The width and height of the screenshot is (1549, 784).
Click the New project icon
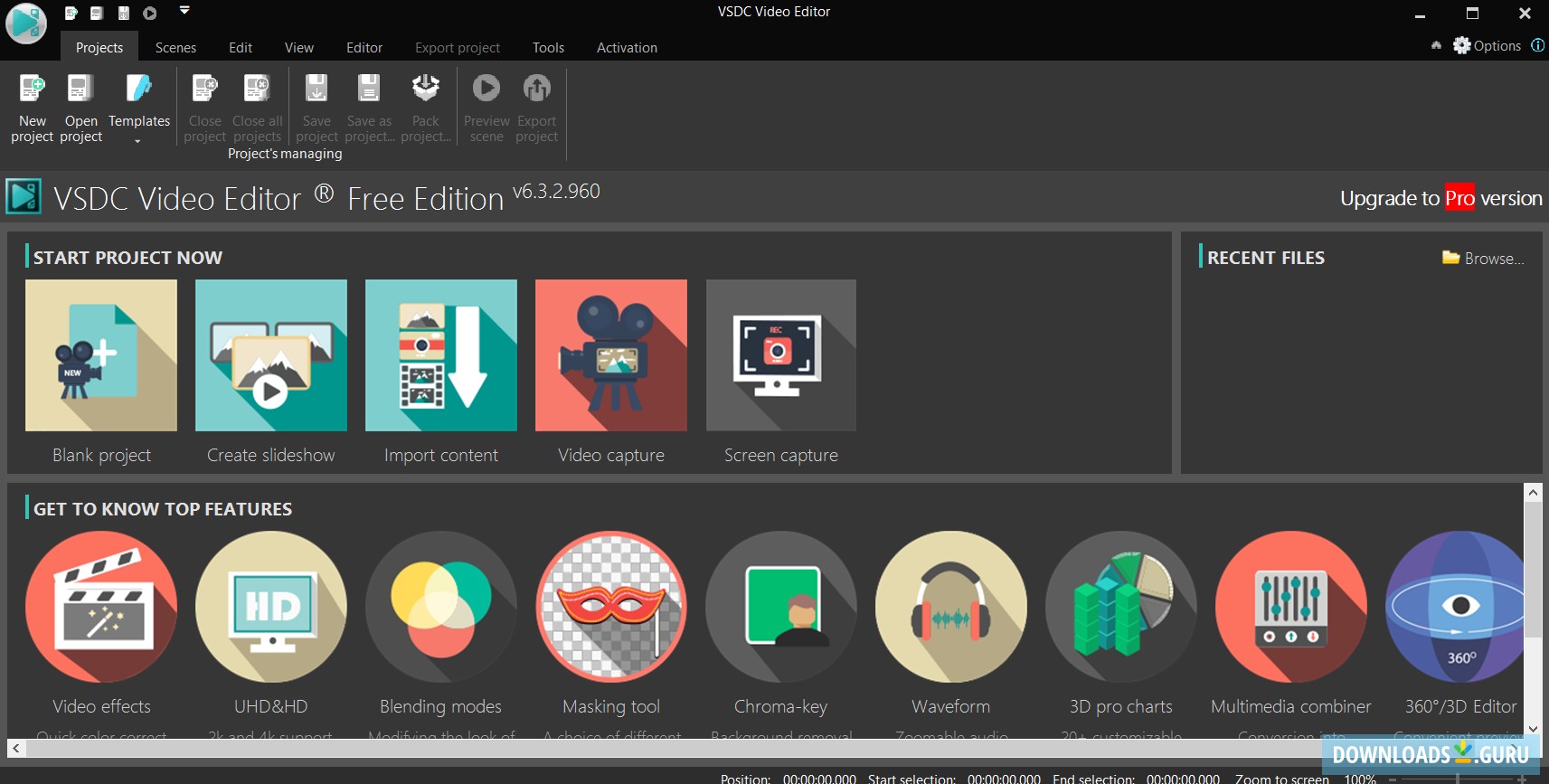click(32, 89)
